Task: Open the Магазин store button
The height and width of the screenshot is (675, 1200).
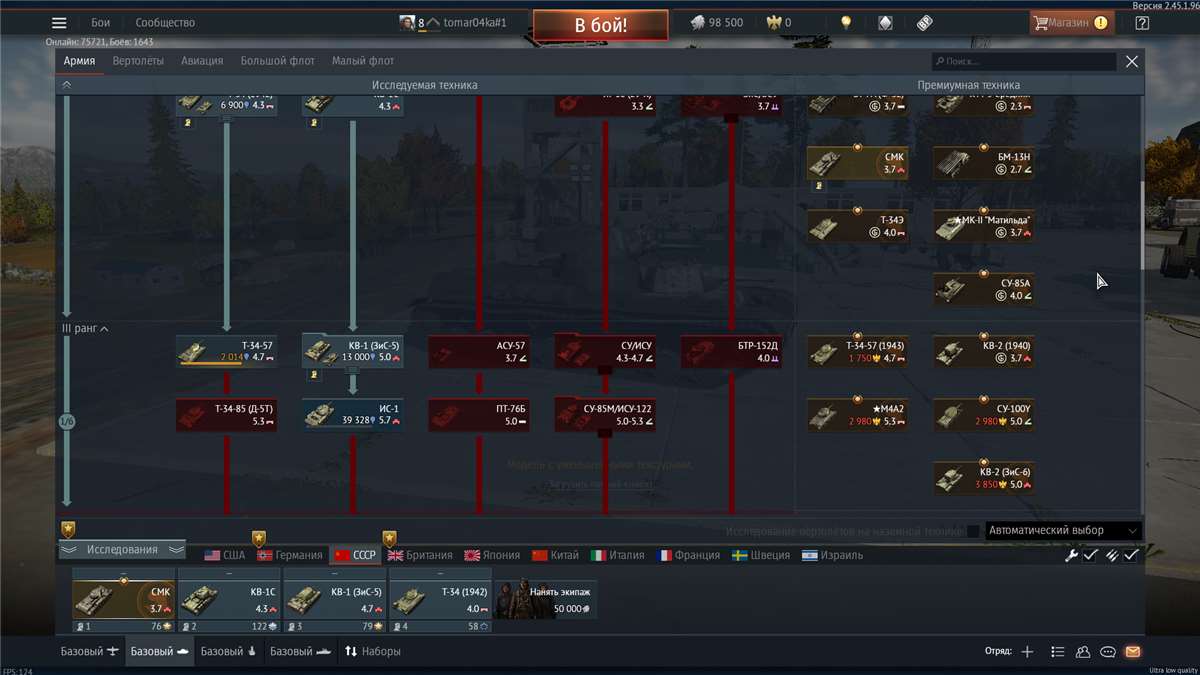Action: (1072, 22)
